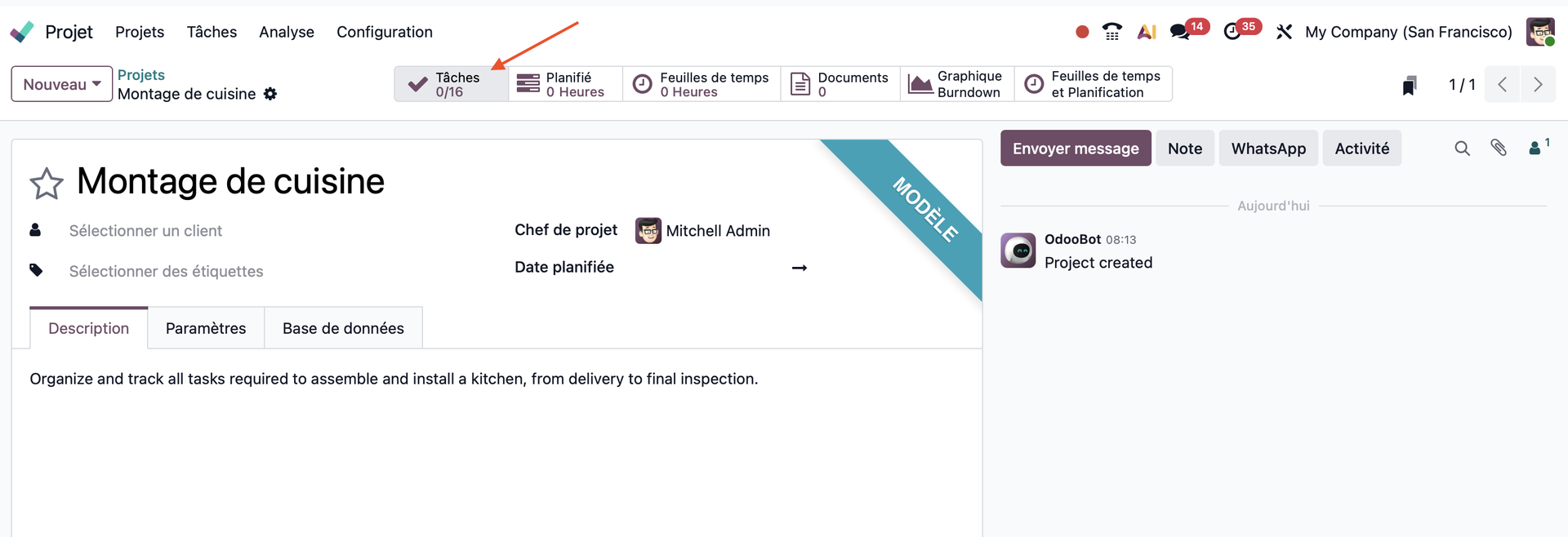Click the Envoyer message button

tap(1076, 149)
